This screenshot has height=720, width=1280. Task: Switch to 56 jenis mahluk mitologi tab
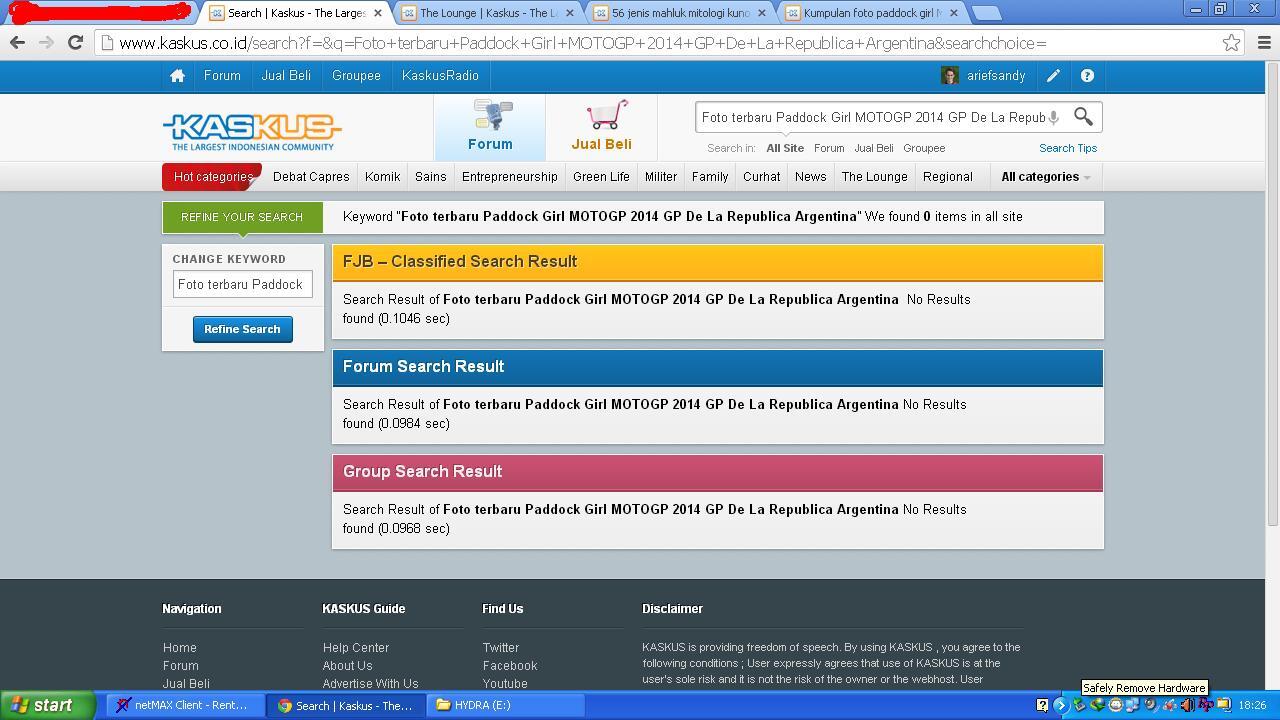[x=680, y=13]
